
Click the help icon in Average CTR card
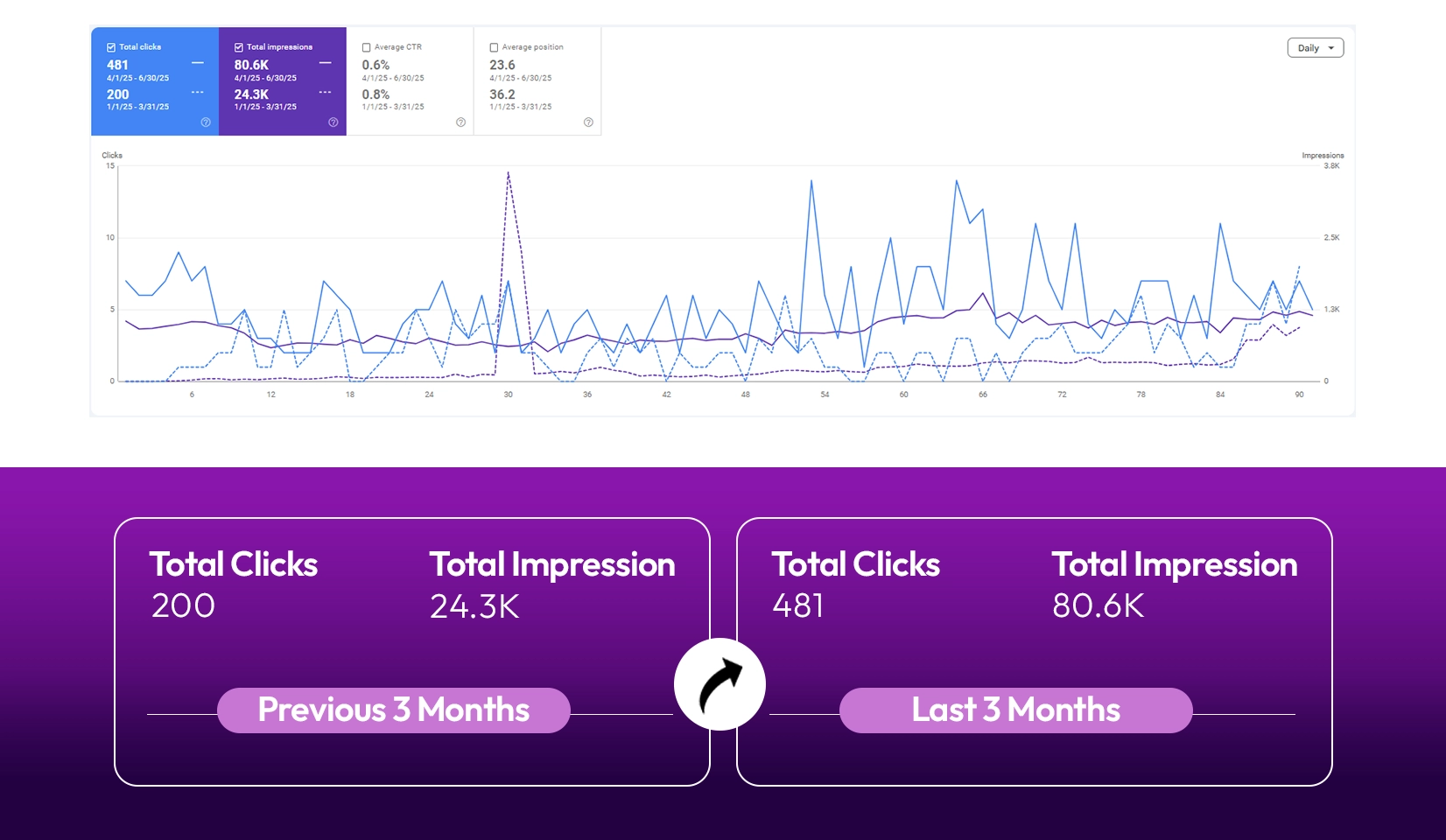click(x=461, y=122)
